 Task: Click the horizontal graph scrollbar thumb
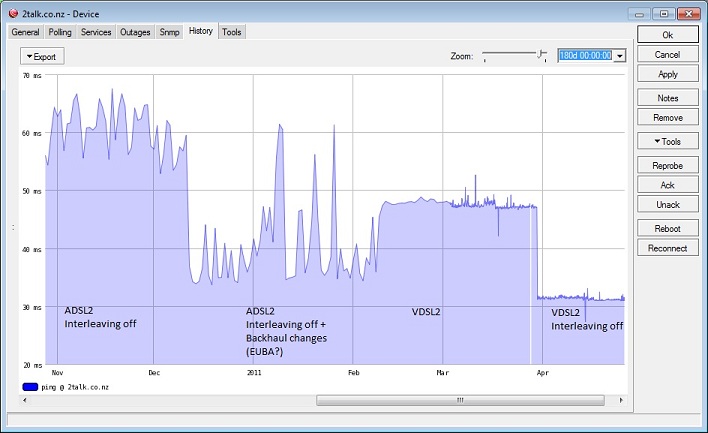[460, 400]
